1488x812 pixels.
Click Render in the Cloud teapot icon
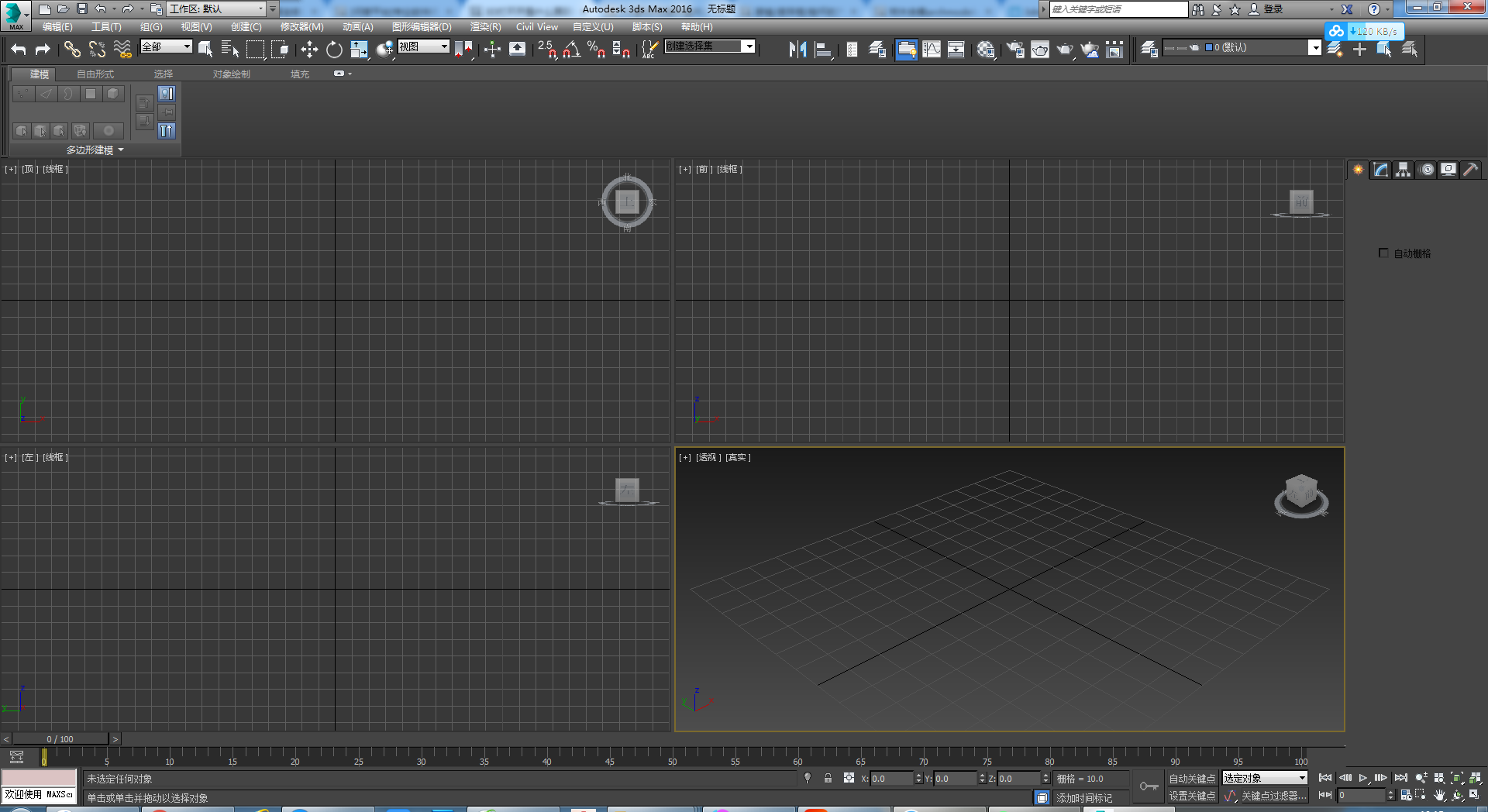(x=1090, y=50)
